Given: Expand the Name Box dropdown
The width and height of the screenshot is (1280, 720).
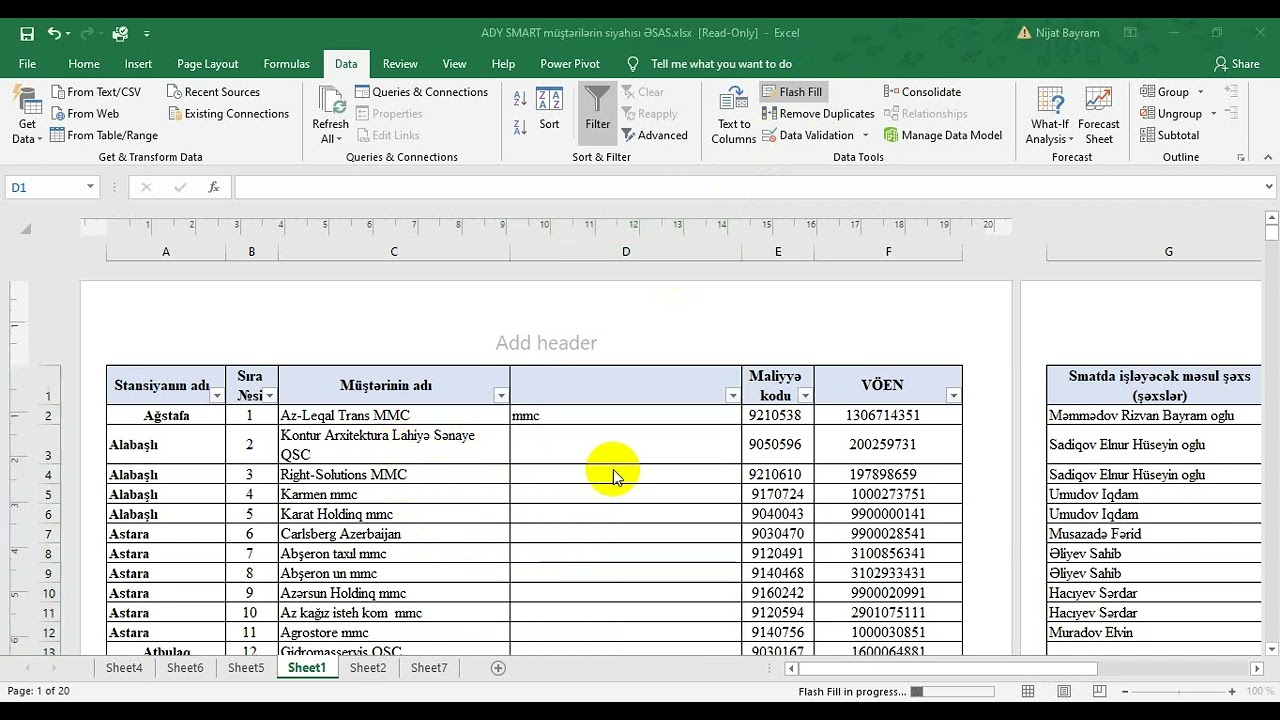Looking at the screenshot, I should (90, 187).
